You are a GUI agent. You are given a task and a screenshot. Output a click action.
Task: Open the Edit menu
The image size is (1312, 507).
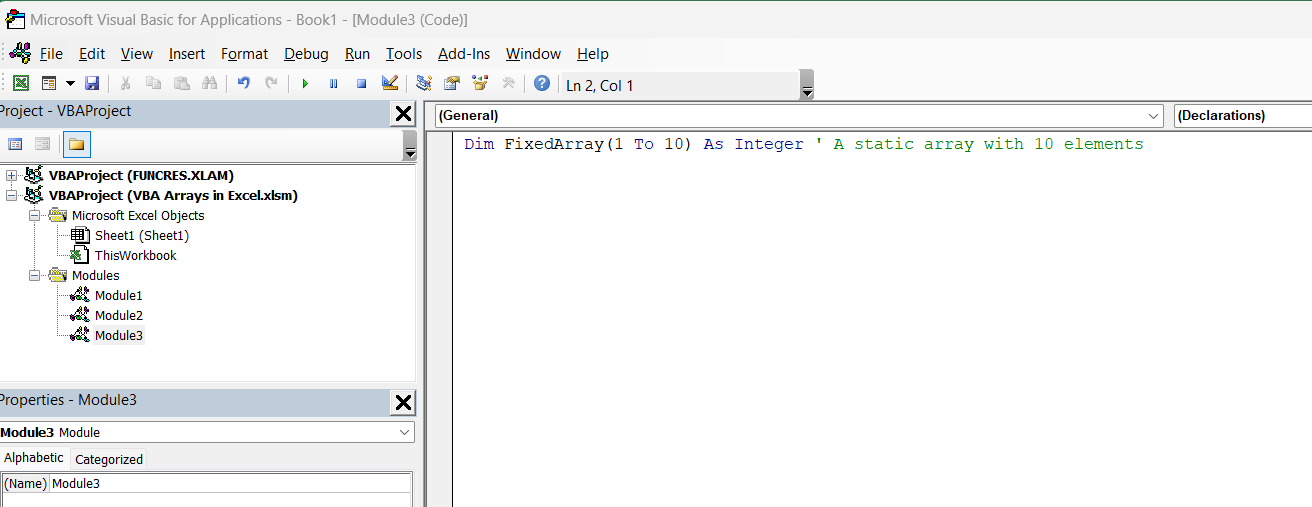pyautogui.click(x=92, y=54)
